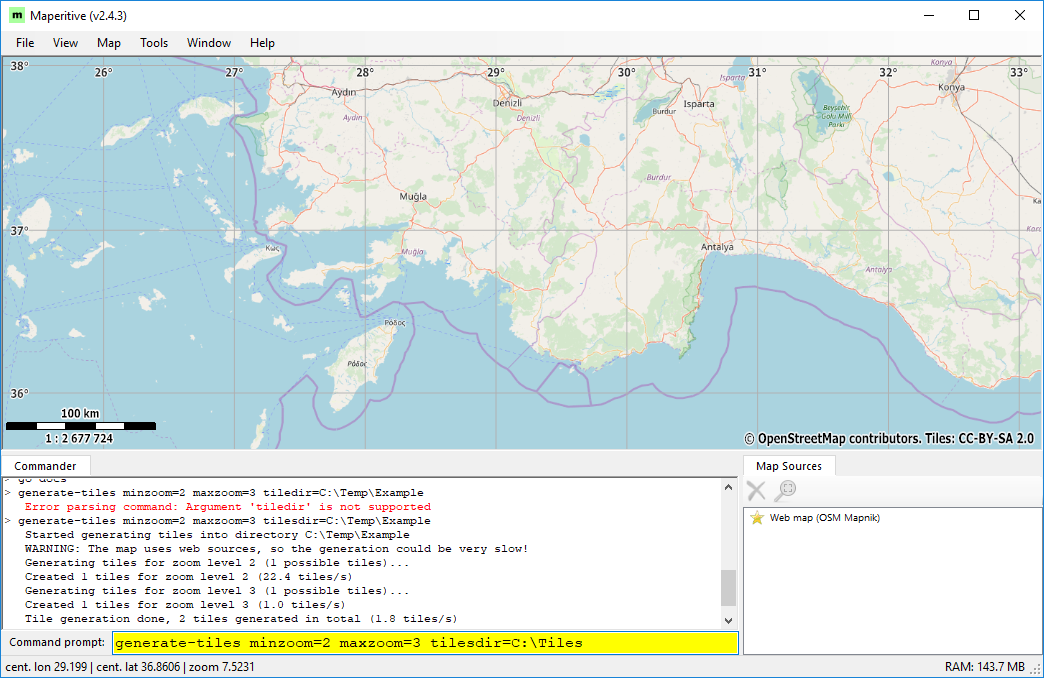1044x678 pixels.
Task: Switch to the Map Sources tab
Action: 789,465
